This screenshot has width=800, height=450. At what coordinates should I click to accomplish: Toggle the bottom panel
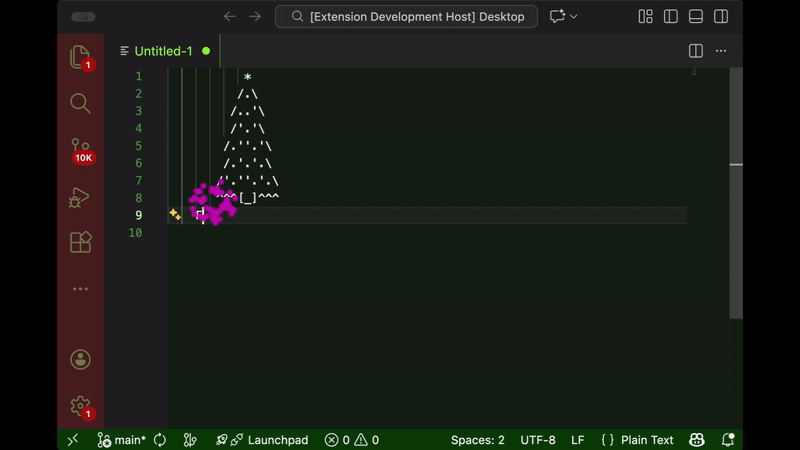point(695,17)
